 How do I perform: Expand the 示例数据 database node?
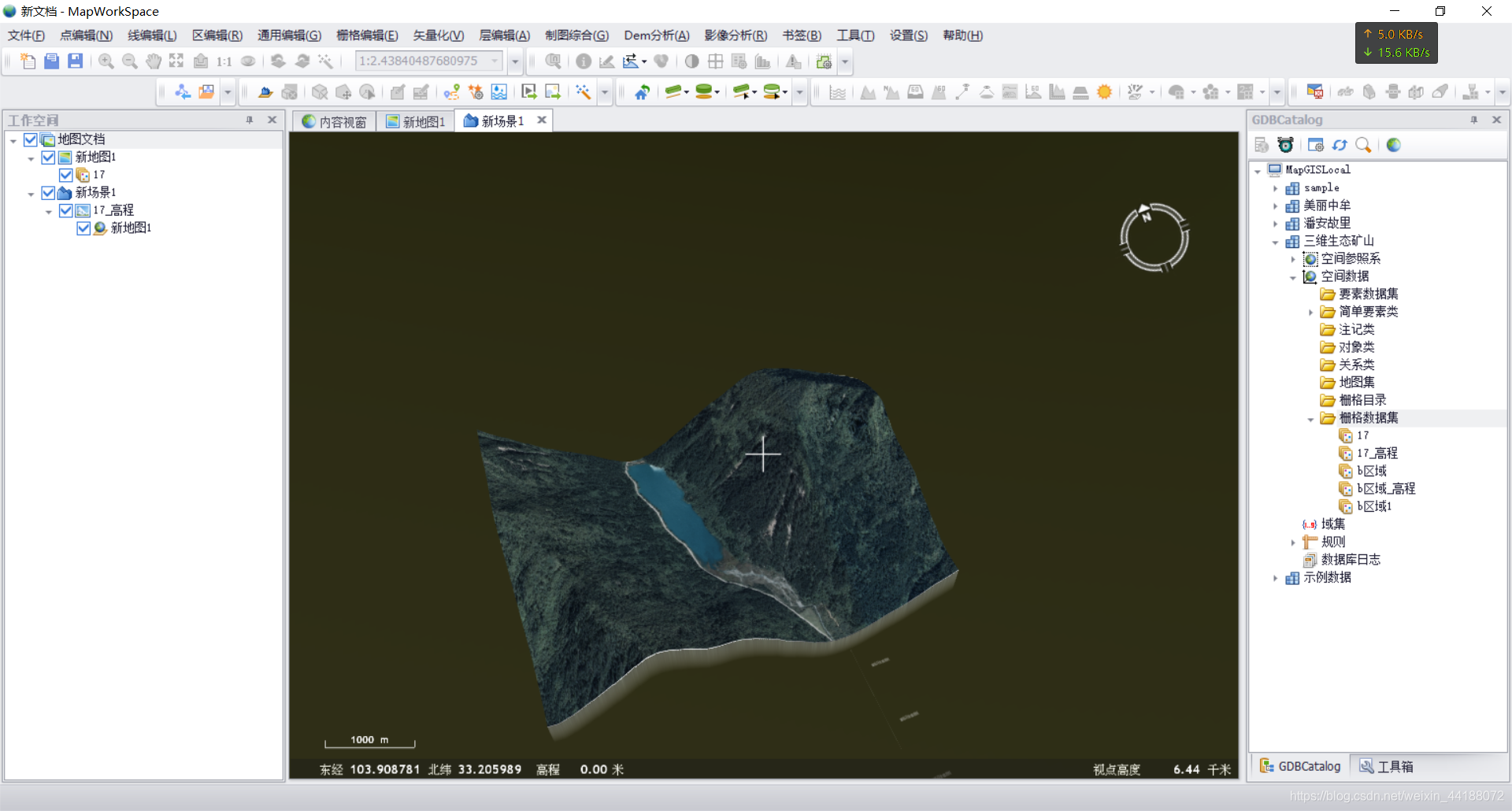coord(1275,579)
